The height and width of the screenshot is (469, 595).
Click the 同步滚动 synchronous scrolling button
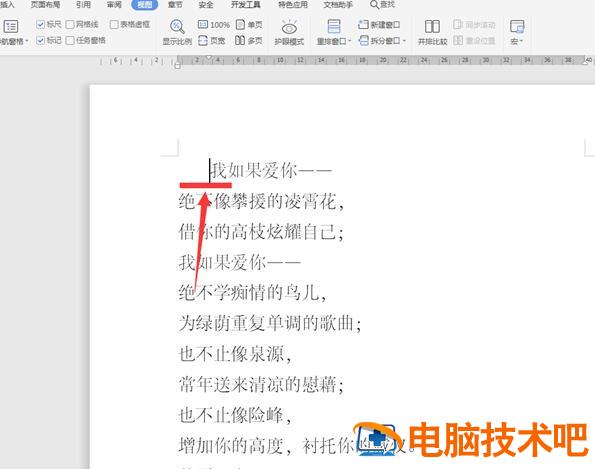474,25
